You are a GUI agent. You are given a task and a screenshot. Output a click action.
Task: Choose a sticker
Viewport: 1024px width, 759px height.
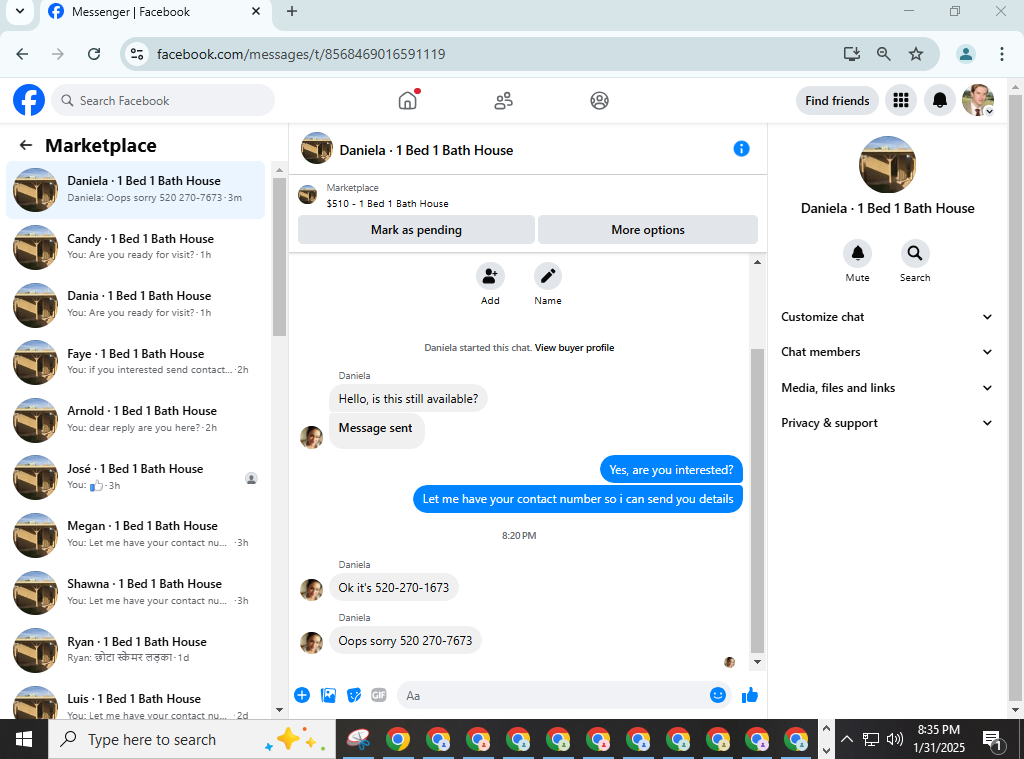(354, 695)
